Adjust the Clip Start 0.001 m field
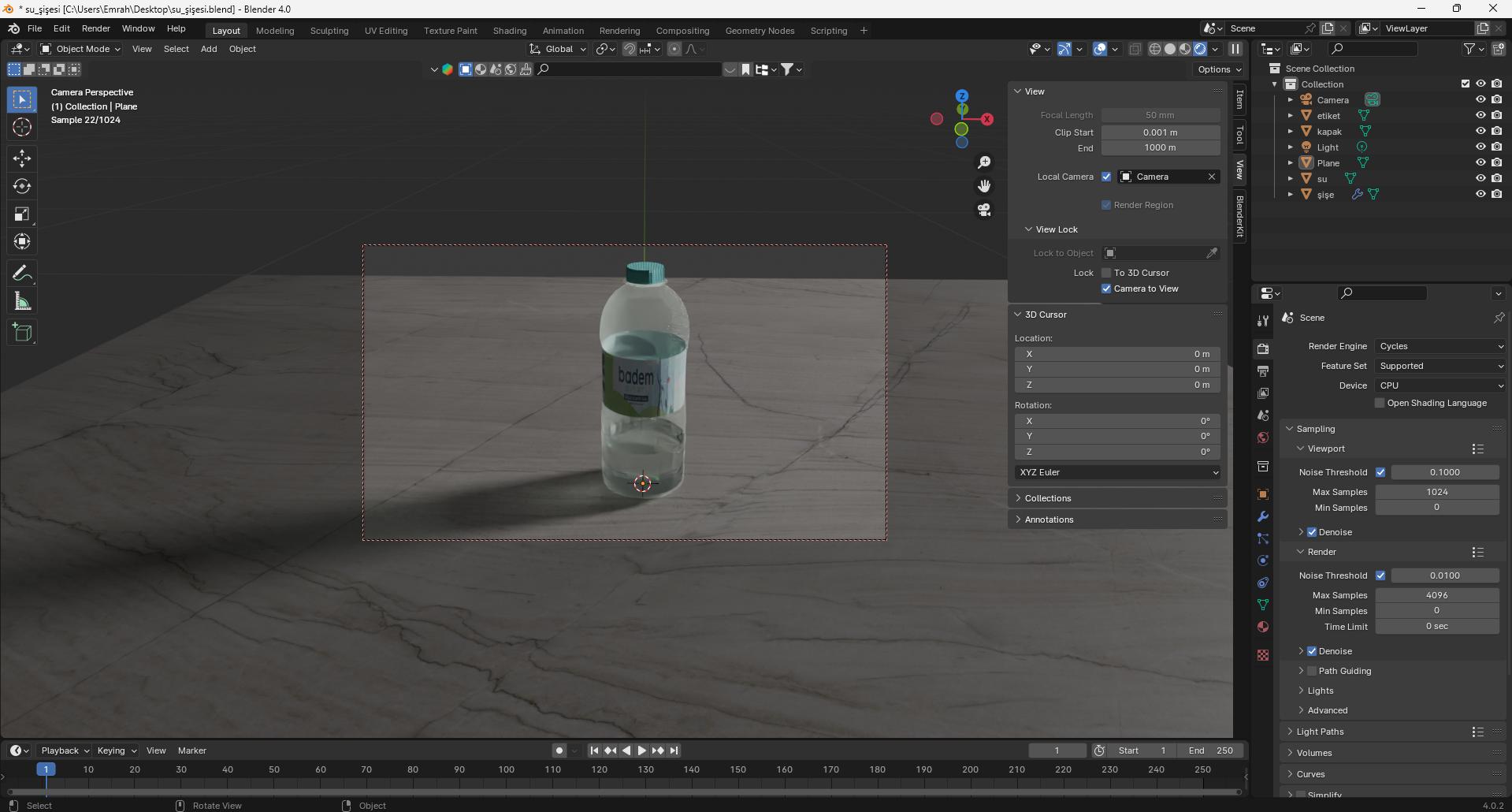The width and height of the screenshot is (1512, 812). pyautogui.click(x=1161, y=132)
